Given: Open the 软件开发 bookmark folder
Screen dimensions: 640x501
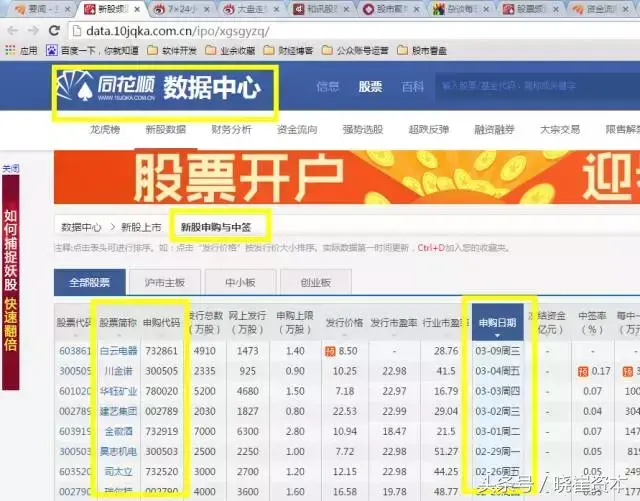Looking at the screenshot, I should (x=172, y=50).
